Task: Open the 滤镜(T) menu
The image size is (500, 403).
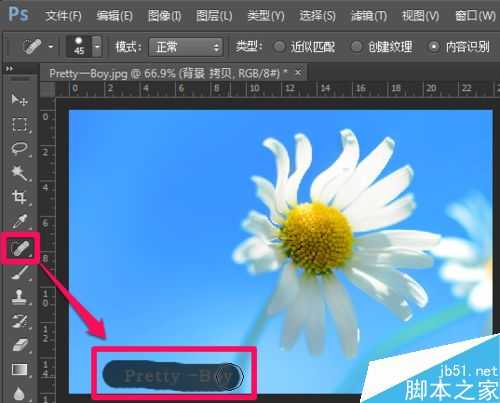Action: 369,16
